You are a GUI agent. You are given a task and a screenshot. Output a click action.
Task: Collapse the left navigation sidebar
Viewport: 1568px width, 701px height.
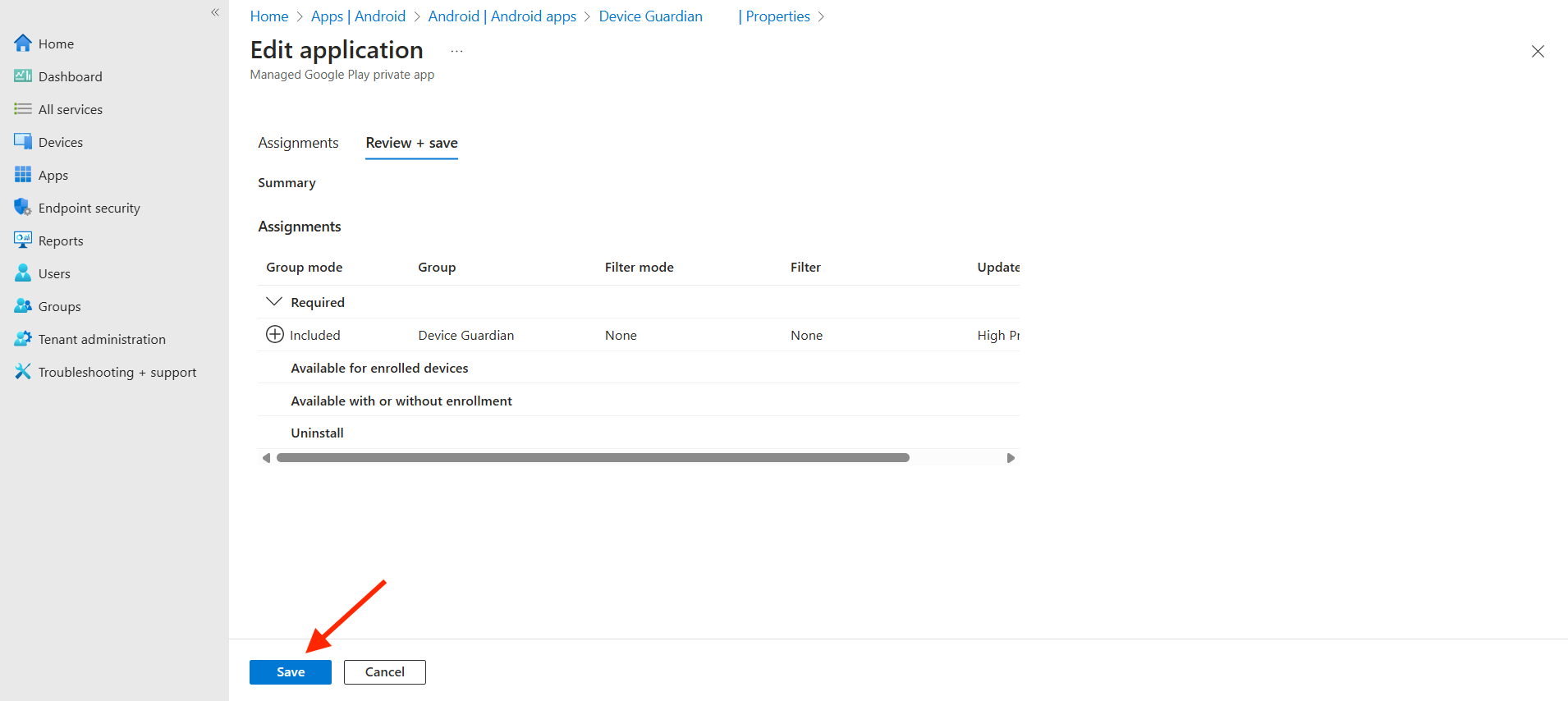(215, 12)
